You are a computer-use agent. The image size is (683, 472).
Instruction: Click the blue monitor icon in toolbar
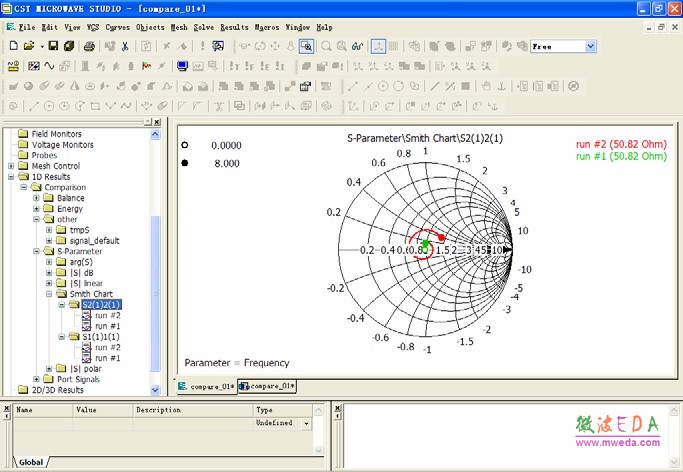click(182, 66)
